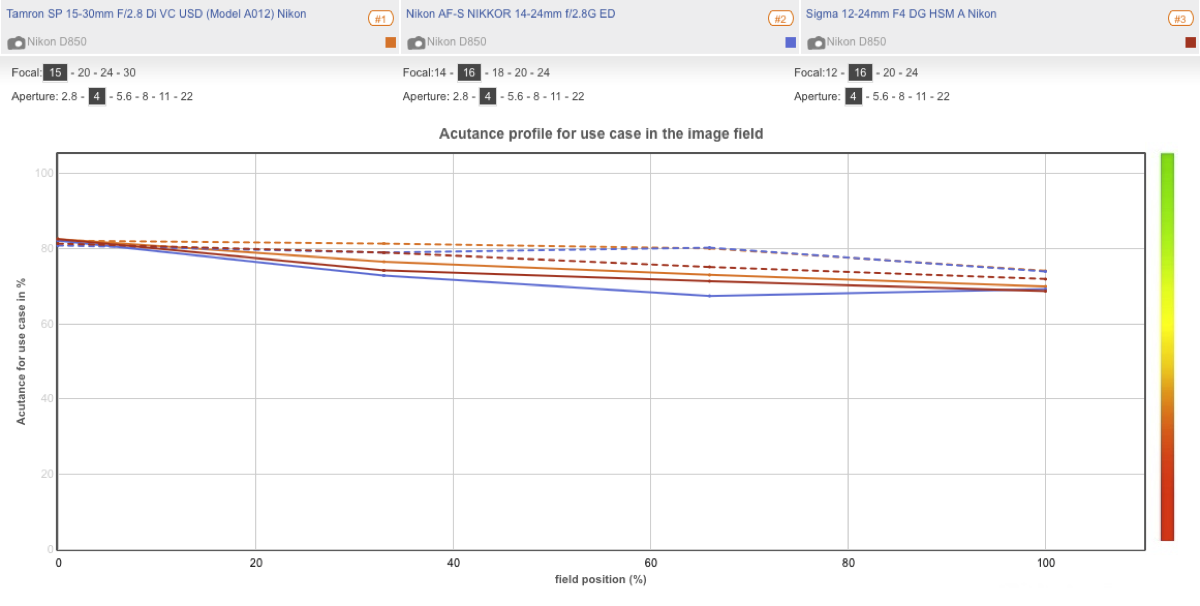Click the dark red color square for the Sigma lens
Image resolution: width=1200 pixels, height=606 pixels.
point(1190,42)
